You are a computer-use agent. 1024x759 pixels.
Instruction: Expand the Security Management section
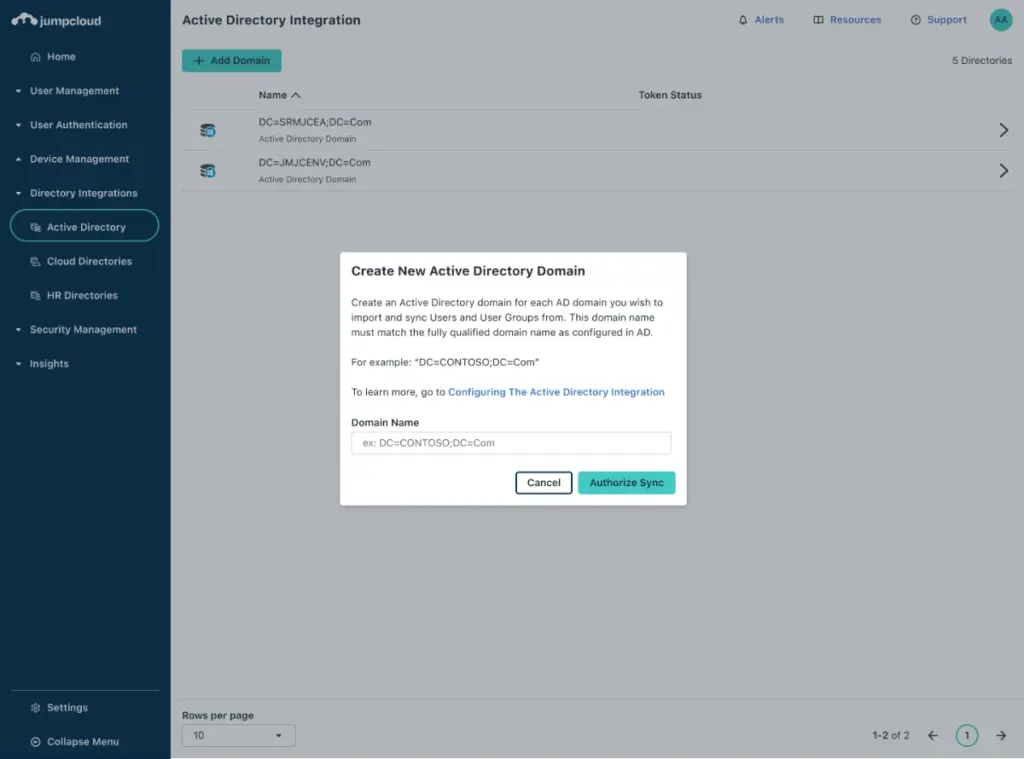(83, 329)
